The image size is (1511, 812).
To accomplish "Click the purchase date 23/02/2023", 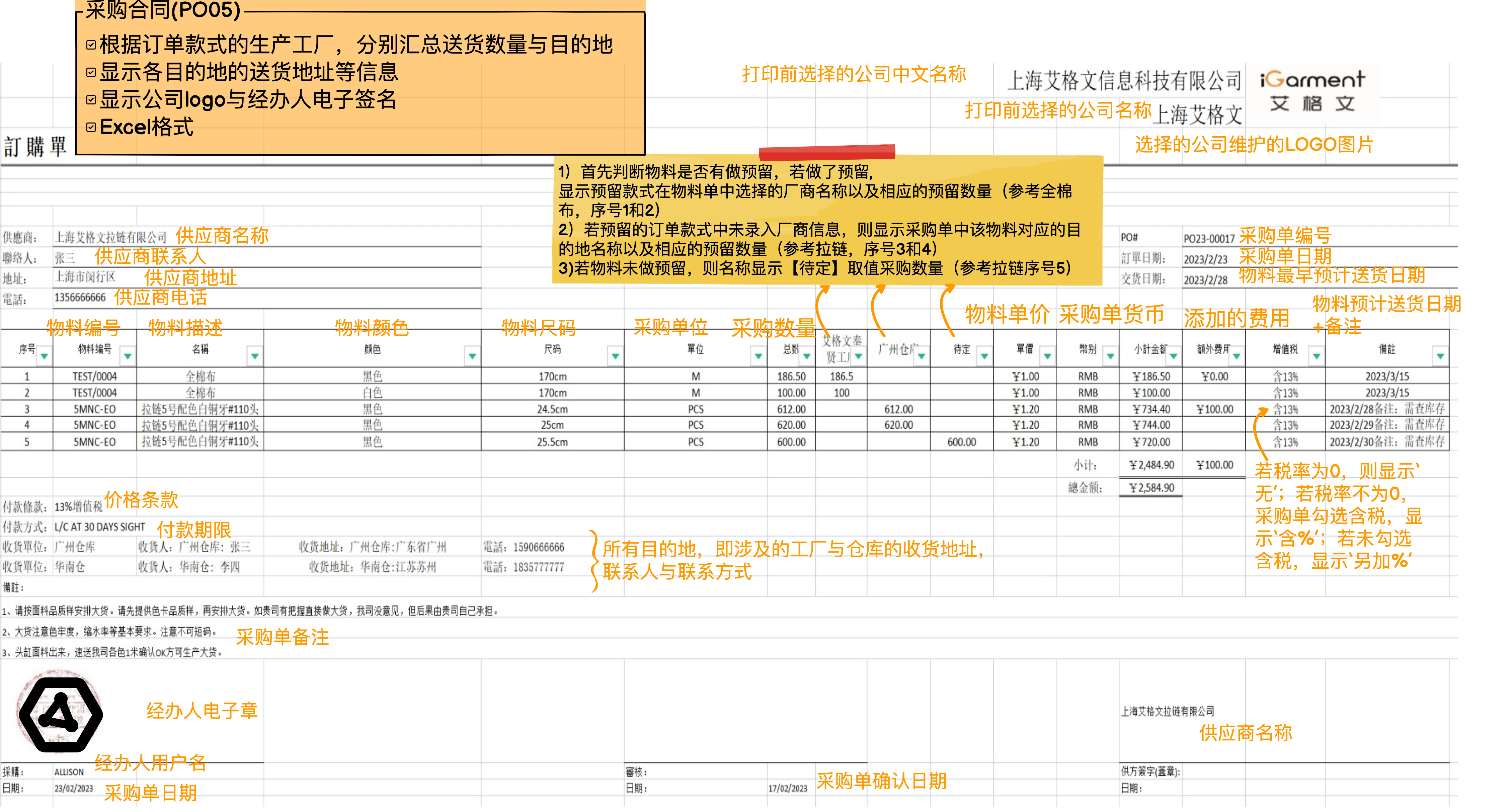I will (74, 789).
